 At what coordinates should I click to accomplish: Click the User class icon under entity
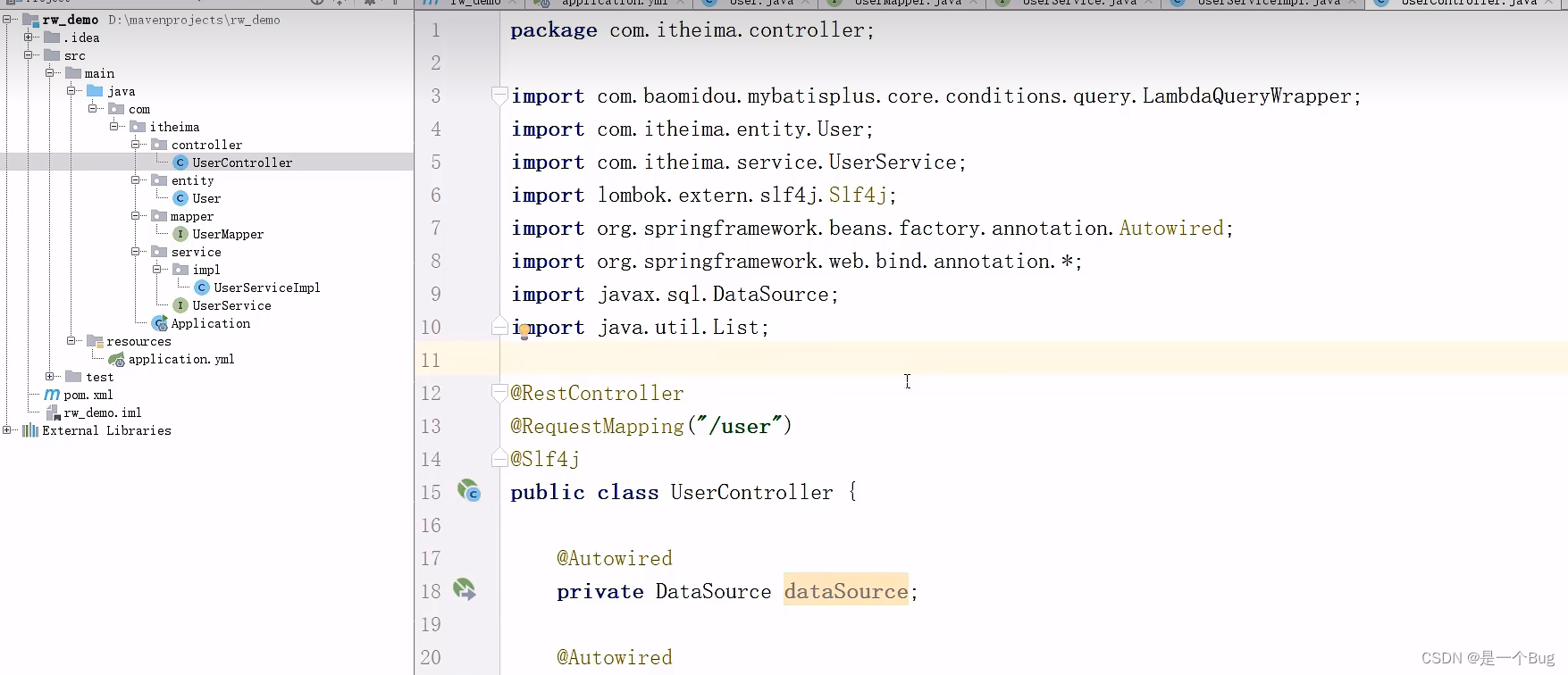pyautogui.click(x=180, y=198)
